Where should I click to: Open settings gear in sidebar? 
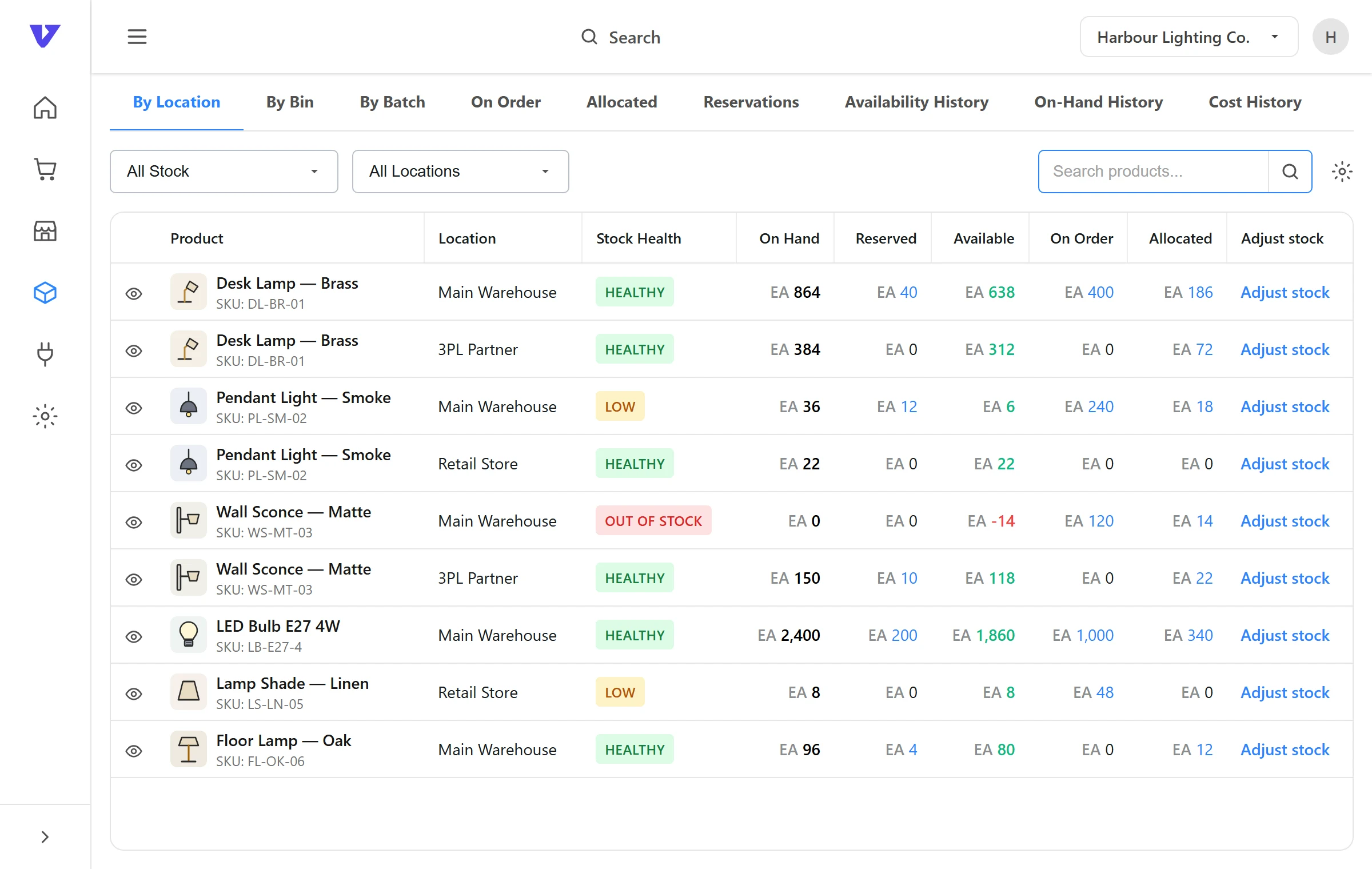[45, 416]
